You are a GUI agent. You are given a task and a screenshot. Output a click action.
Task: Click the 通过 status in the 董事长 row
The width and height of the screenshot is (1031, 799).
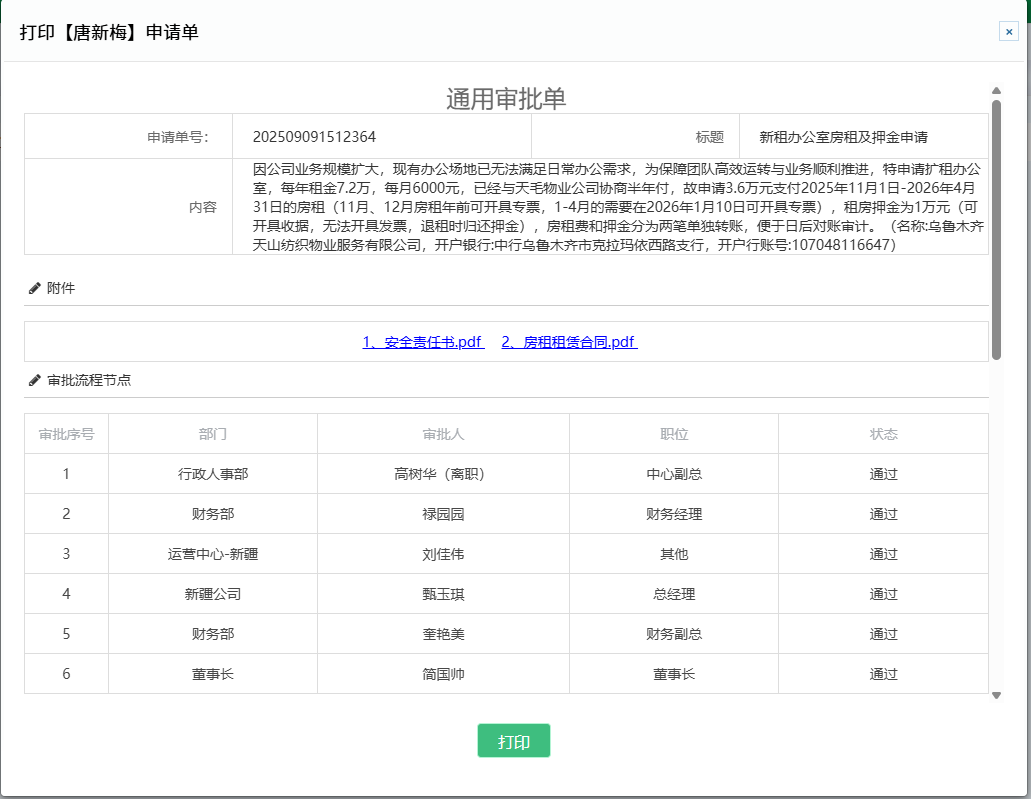tap(883, 674)
